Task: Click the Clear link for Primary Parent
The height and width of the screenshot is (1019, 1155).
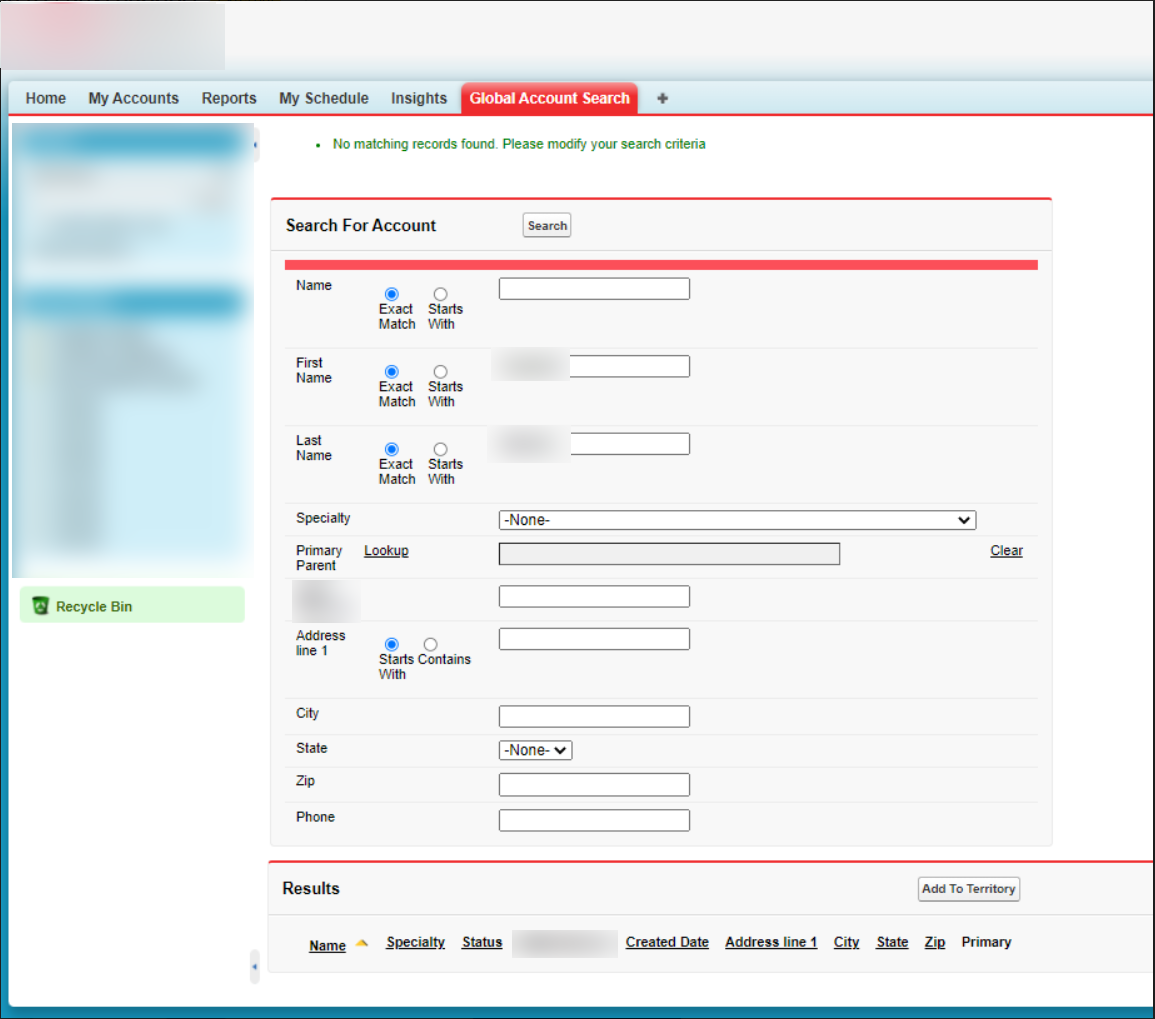Action: pos(1006,551)
